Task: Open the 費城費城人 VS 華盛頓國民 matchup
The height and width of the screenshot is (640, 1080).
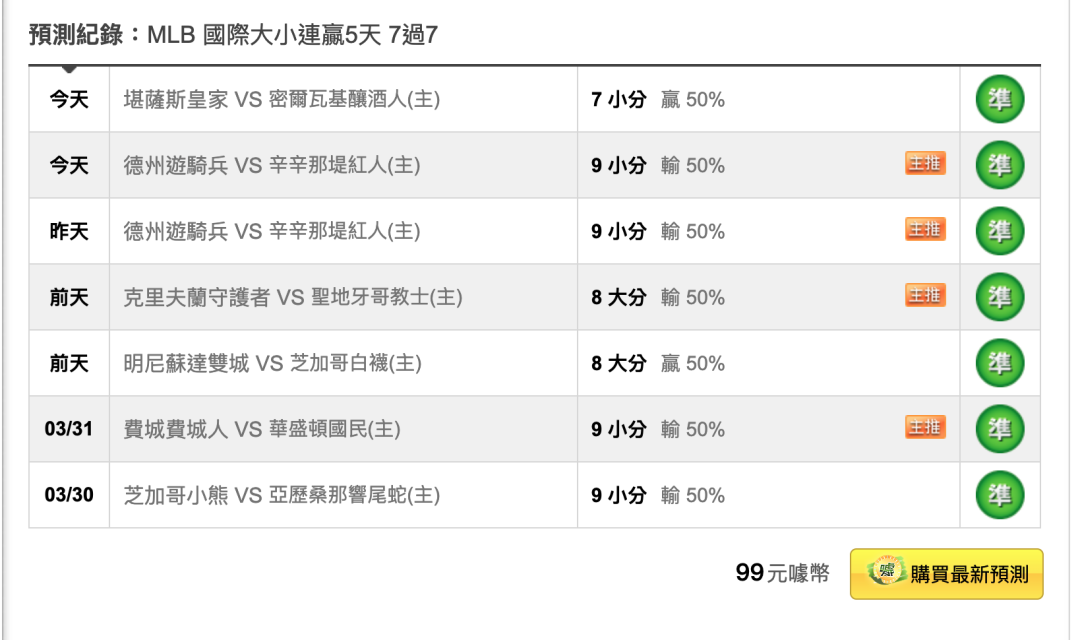Action: [x=262, y=429]
